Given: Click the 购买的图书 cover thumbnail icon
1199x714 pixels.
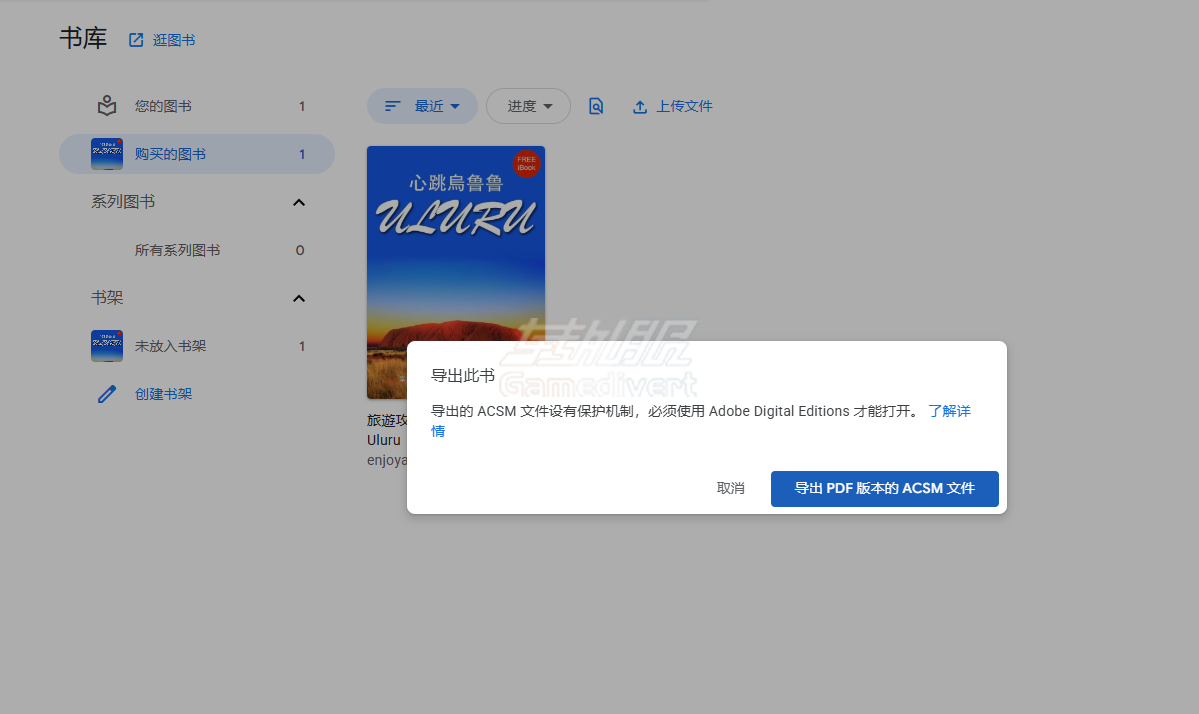Looking at the screenshot, I should coord(107,154).
